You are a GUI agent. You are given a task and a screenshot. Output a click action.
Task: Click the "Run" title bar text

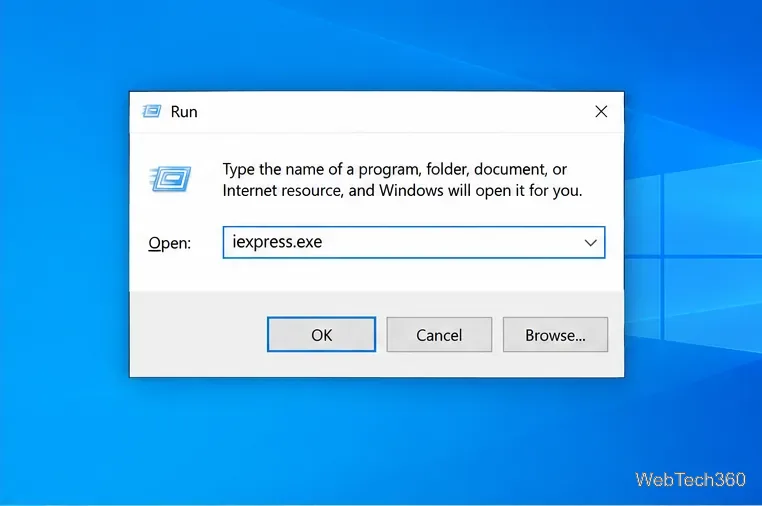(x=184, y=112)
